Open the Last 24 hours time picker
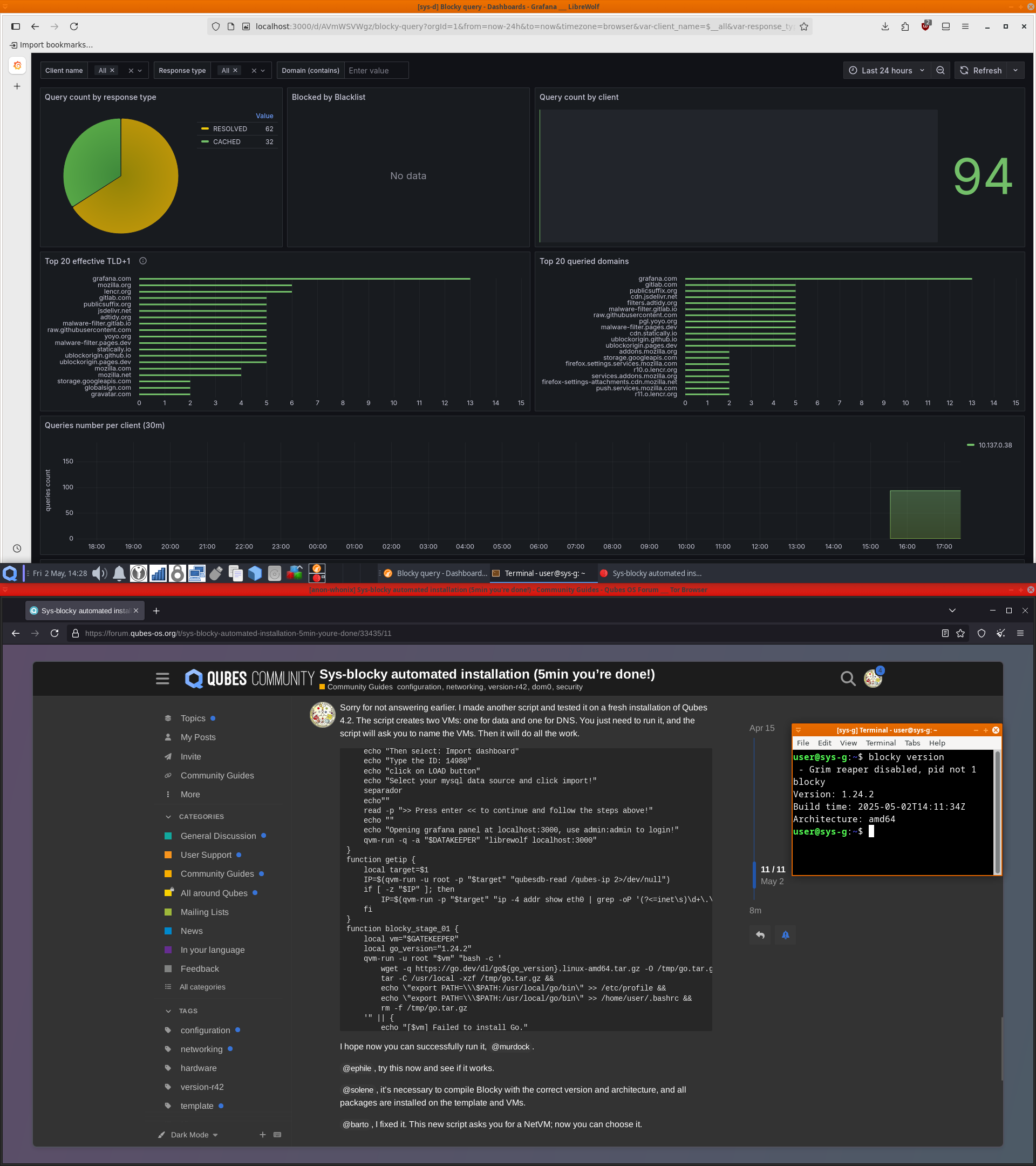The image size is (1036, 1166). tap(887, 70)
